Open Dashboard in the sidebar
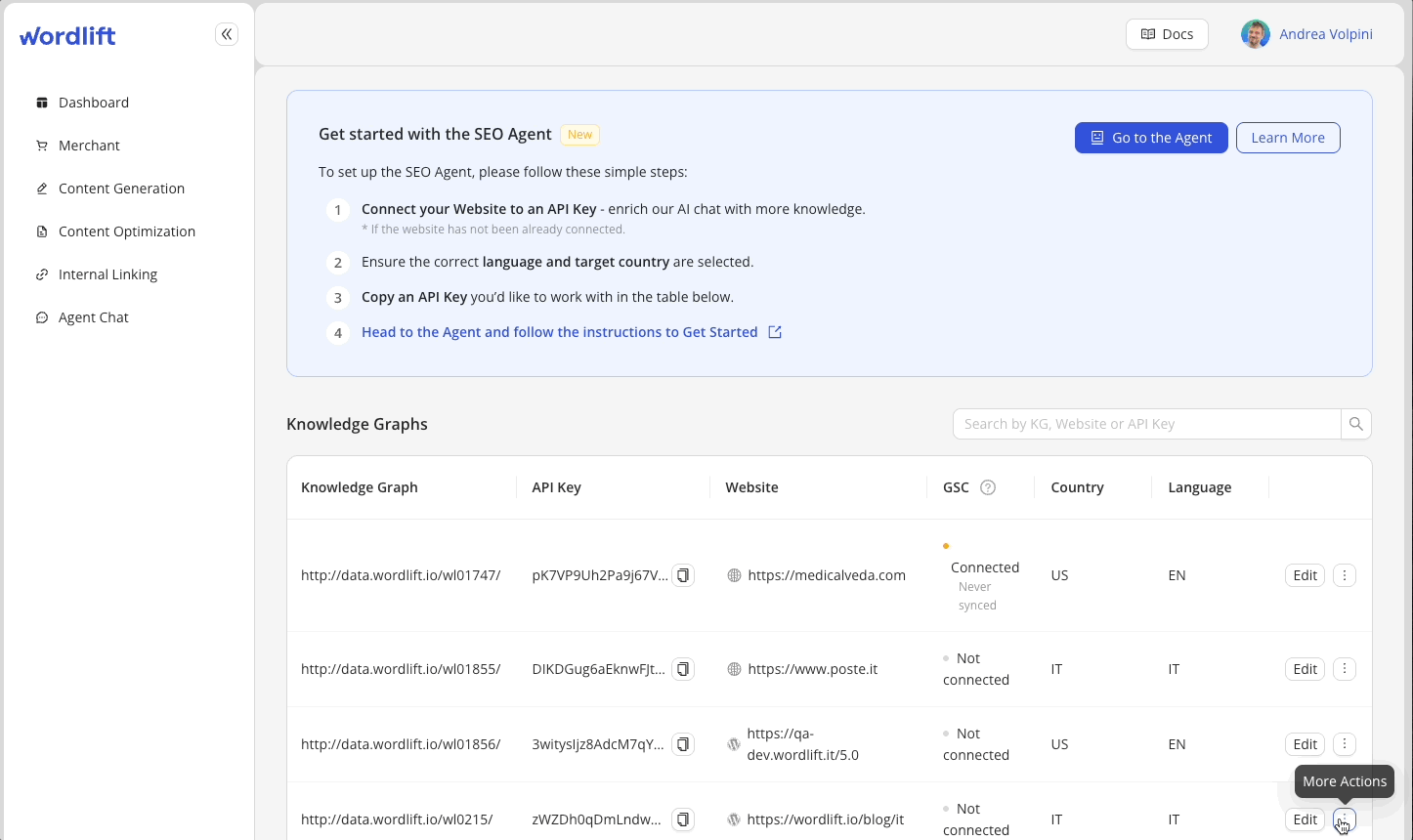The image size is (1413, 840). [x=94, y=103]
